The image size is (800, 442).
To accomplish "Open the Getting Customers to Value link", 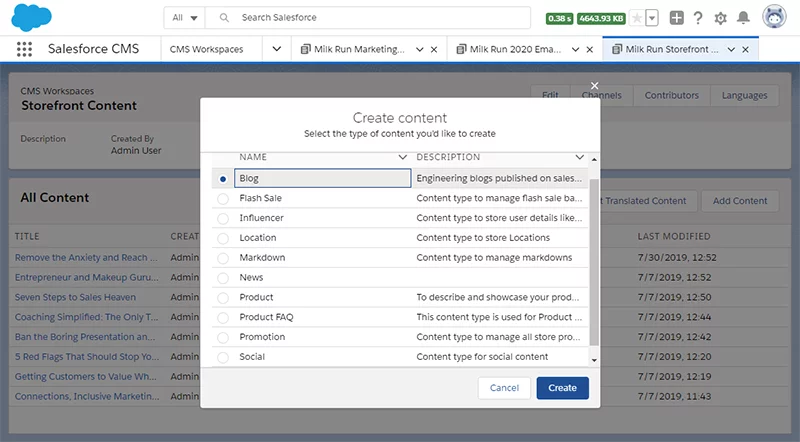I will (x=86, y=377).
